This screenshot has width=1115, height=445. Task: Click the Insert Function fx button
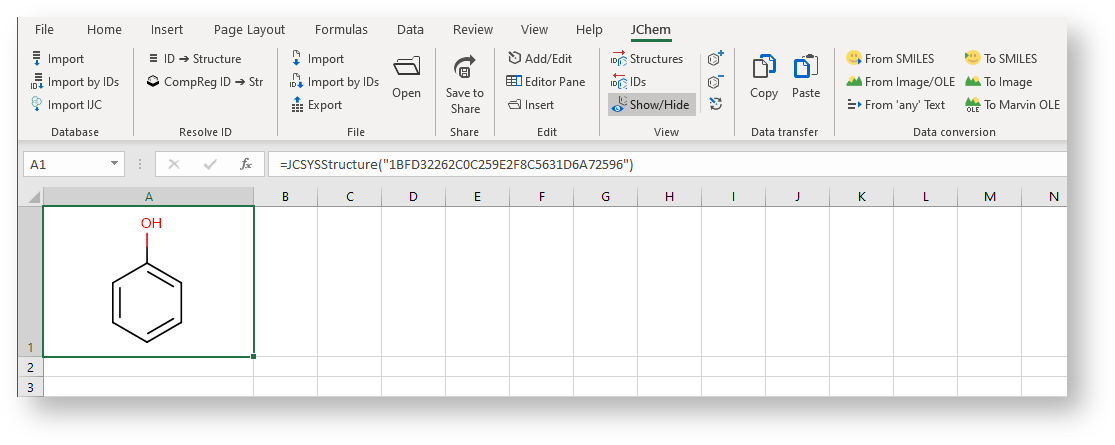[x=246, y=164]
